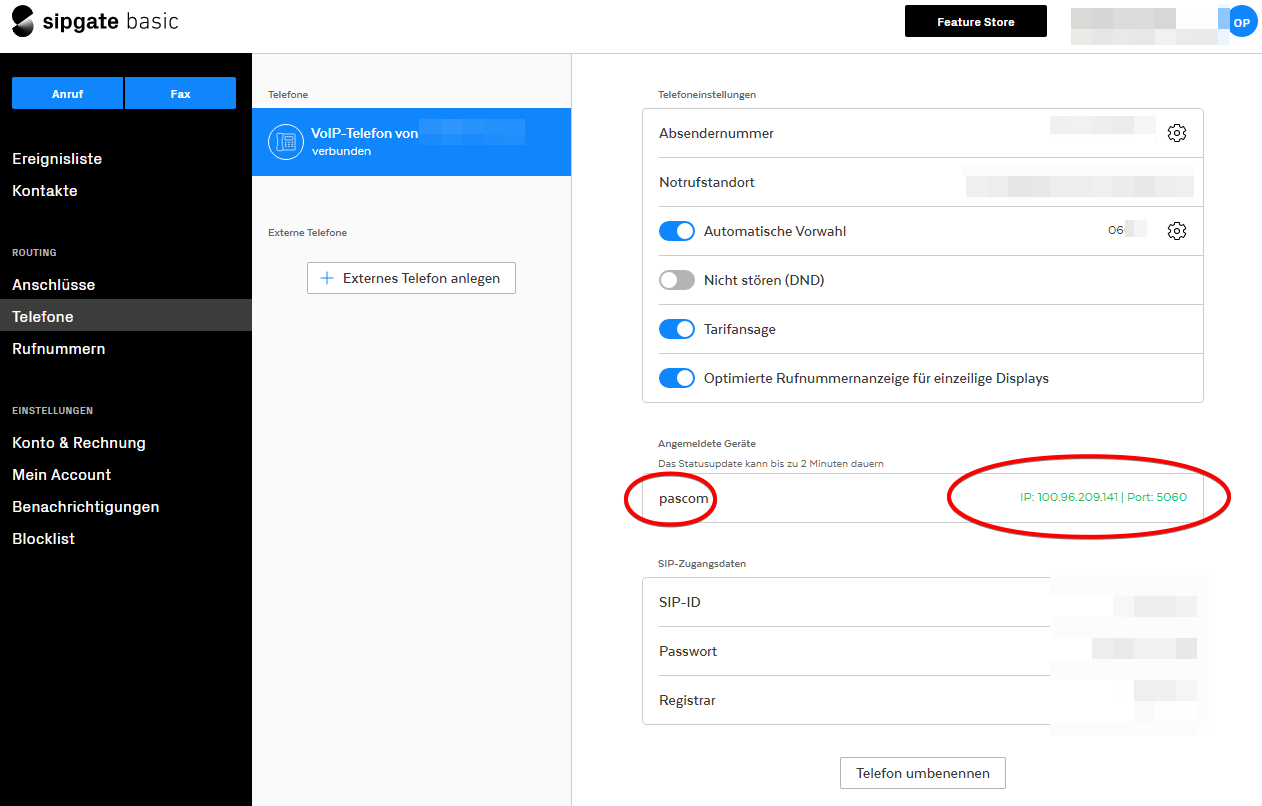The height and width of the screenshot is (806, 1262).
Task: Click the Passwort row
Action: [923, 651]
